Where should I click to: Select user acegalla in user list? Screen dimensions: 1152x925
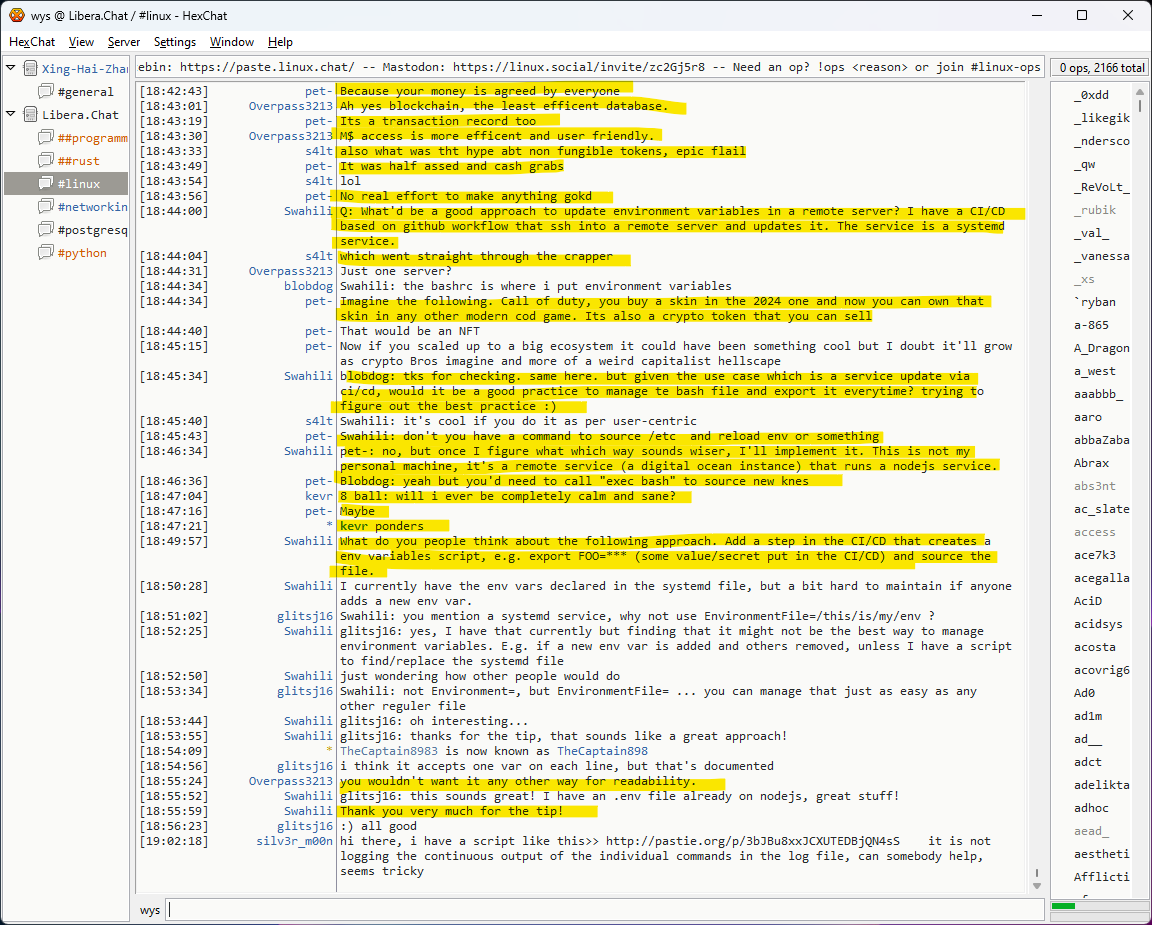point(1101,578)
